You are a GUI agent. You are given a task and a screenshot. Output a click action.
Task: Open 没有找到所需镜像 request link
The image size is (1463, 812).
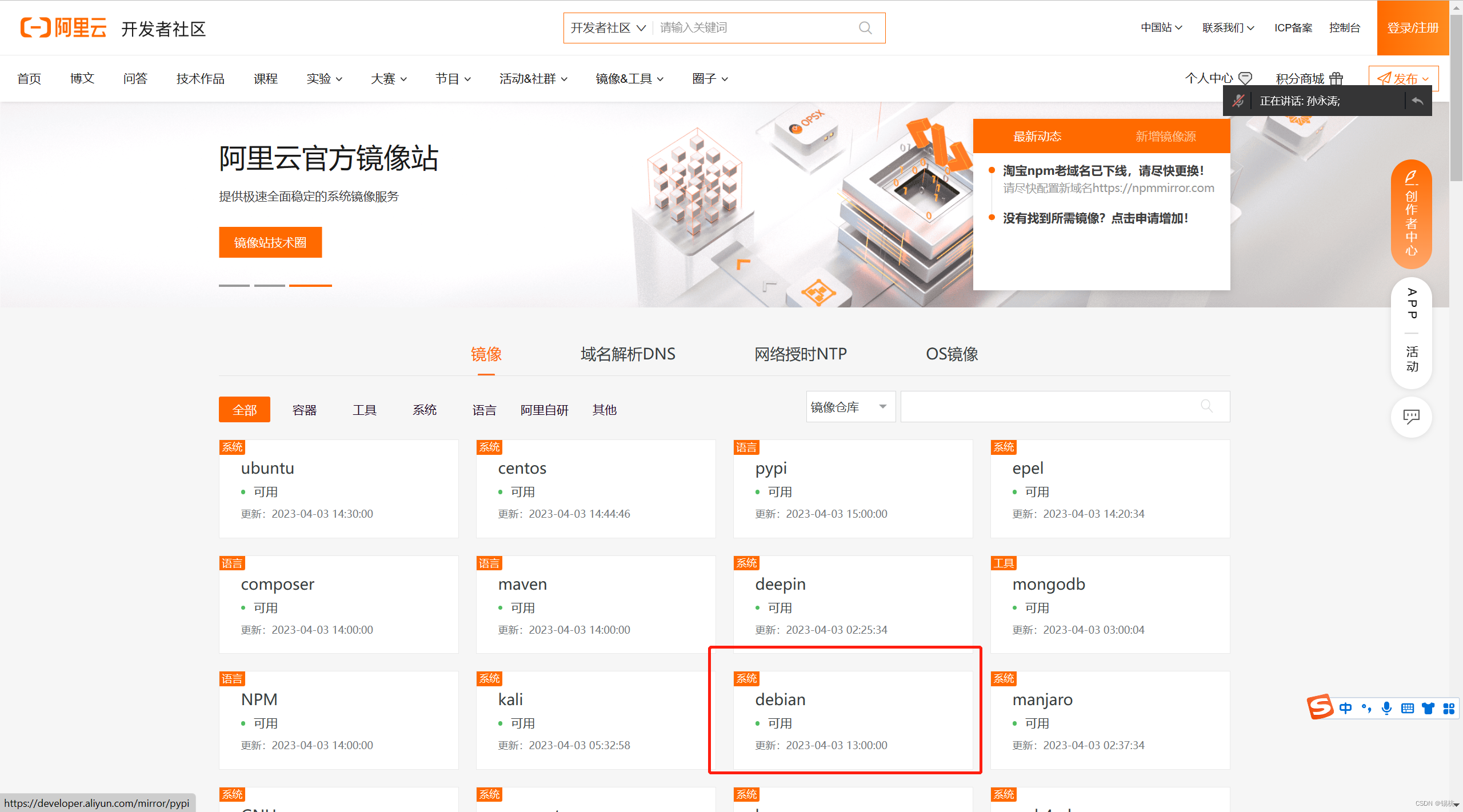[1096, 218]
